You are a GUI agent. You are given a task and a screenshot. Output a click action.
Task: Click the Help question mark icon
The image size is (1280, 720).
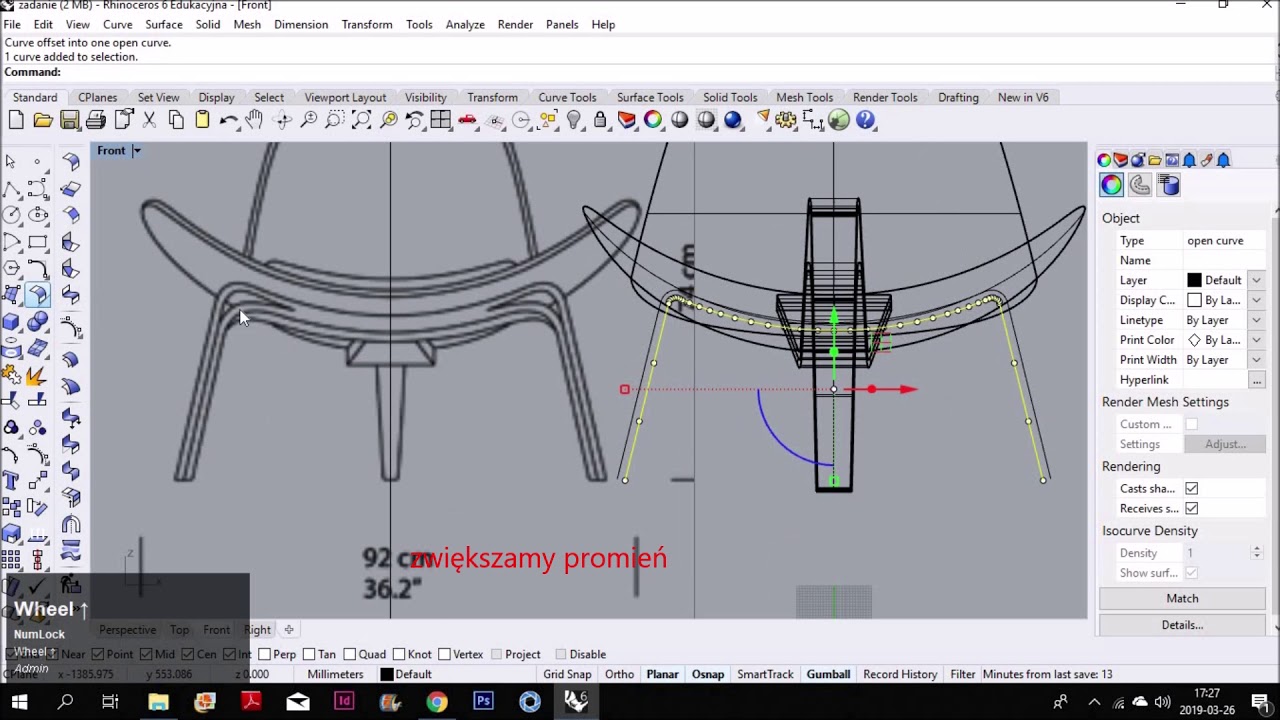point(866,120)
